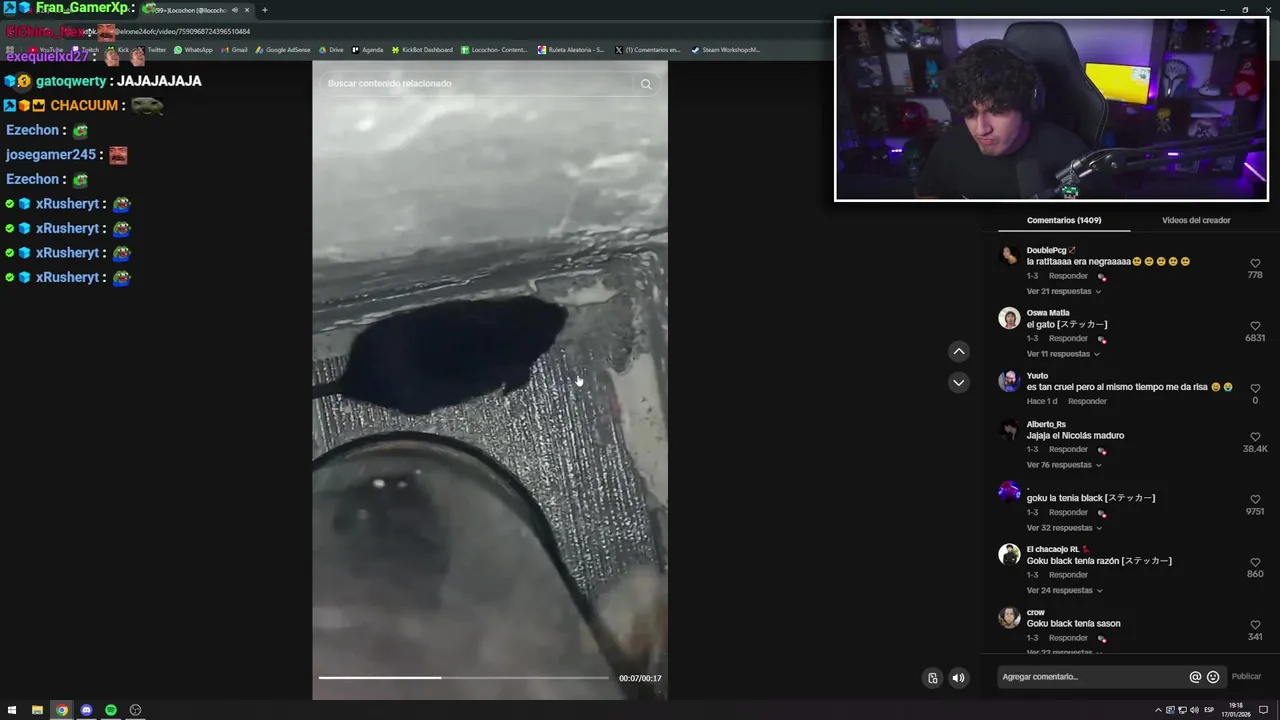The height and width of the screenshot is (720, 1280).
Task: Click the auto-scroll icon beside the speaker button
Action: pyautogui.click(x=932, y=678)
